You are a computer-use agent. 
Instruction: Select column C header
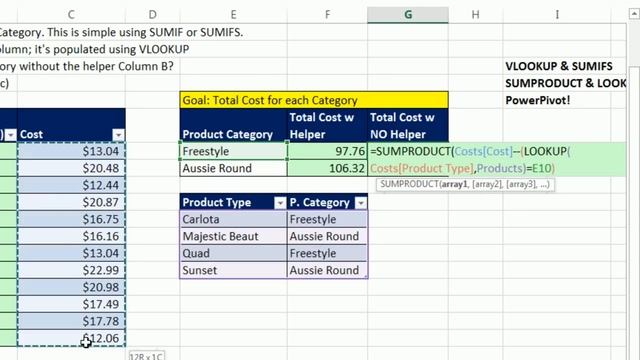(71, 15)
